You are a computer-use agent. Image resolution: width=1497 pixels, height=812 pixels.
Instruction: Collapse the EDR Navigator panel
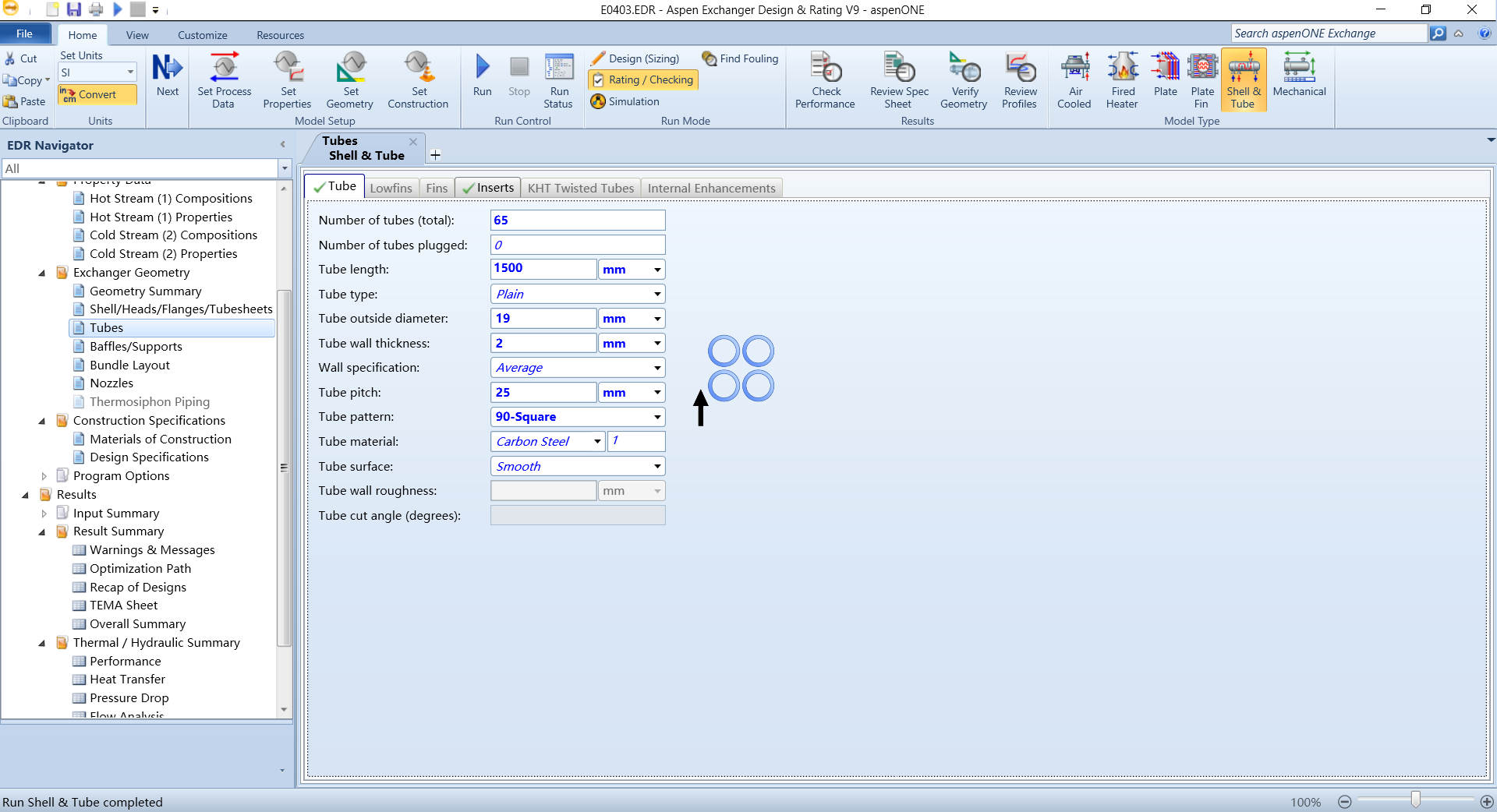[x=282, y=145]
